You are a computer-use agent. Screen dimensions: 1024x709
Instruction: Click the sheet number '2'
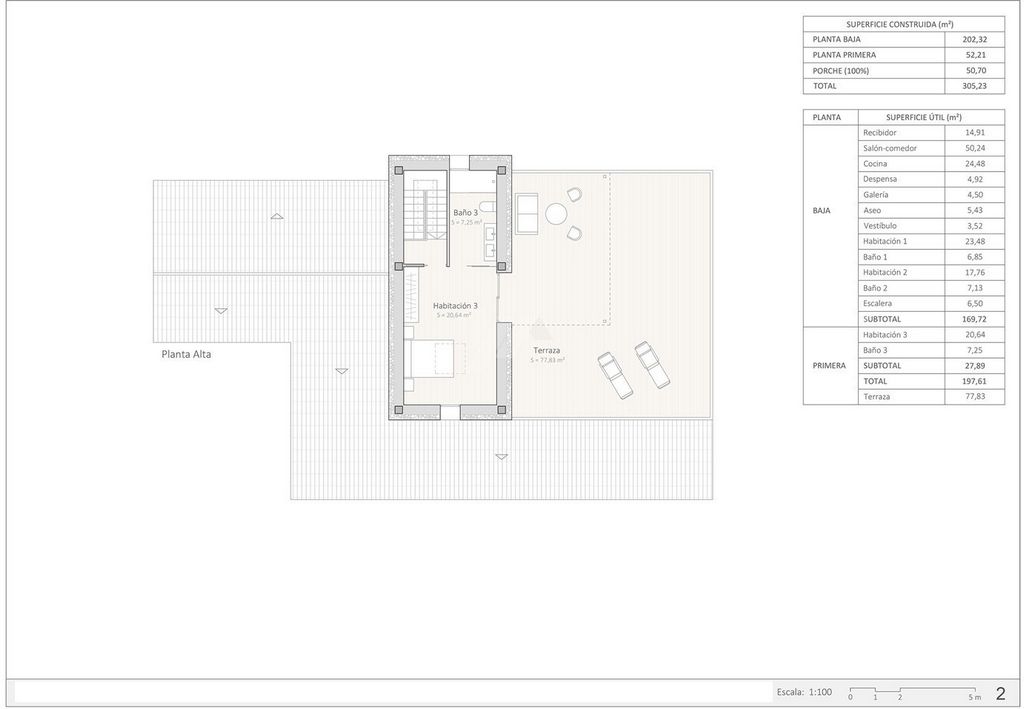1000,693
